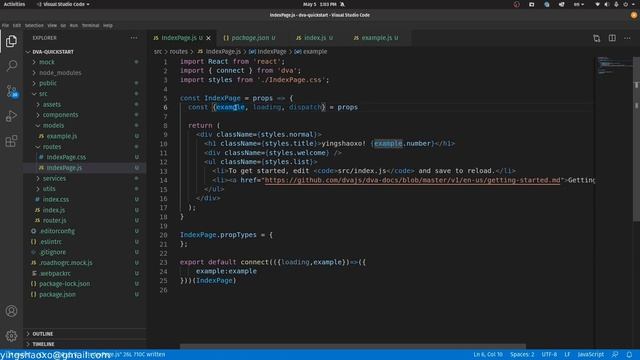
Task: Click the routes breadcrumb segment
Action: click(178, 52)
